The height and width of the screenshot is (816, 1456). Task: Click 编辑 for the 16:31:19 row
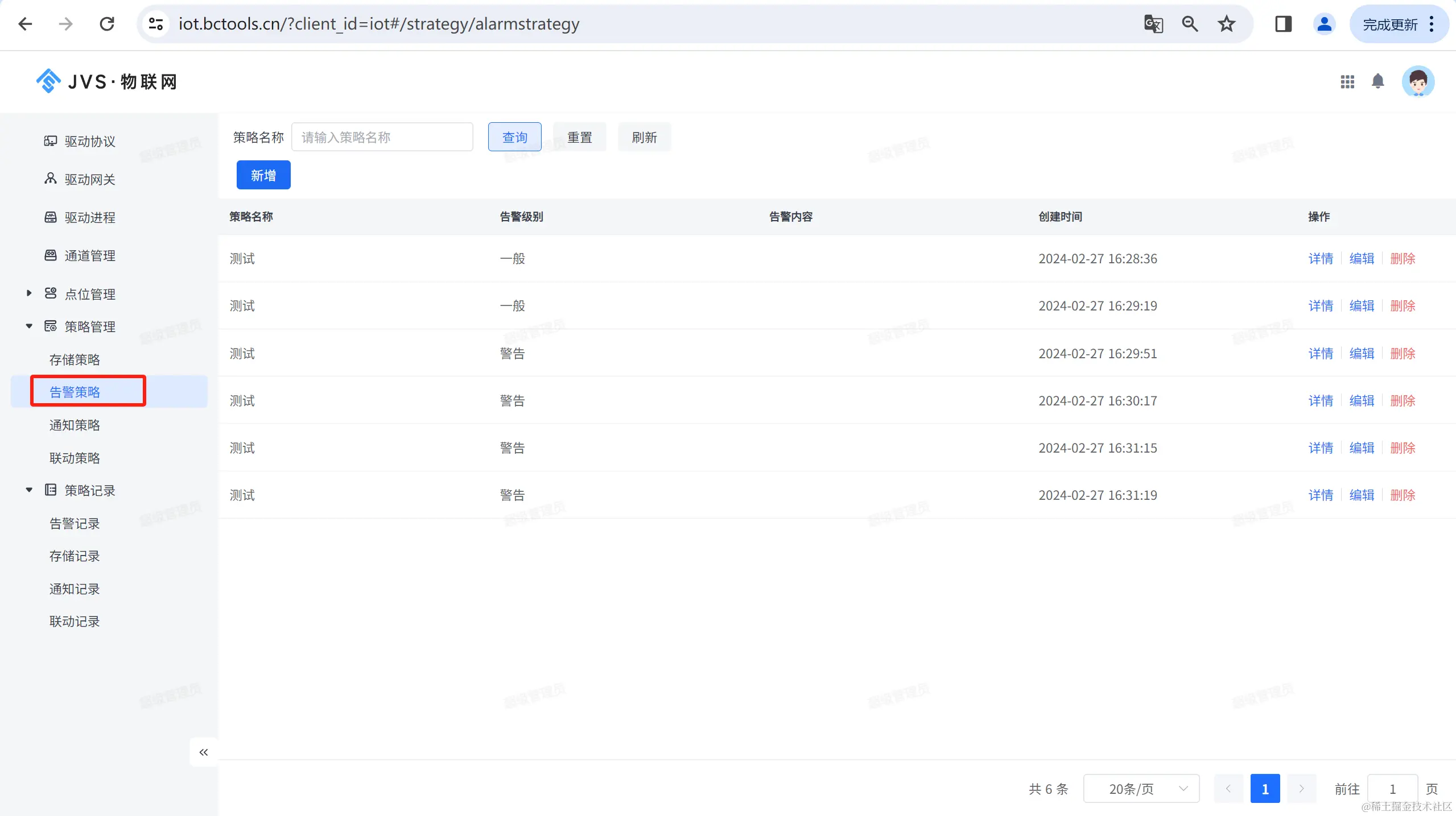(x=1361, y=495)
